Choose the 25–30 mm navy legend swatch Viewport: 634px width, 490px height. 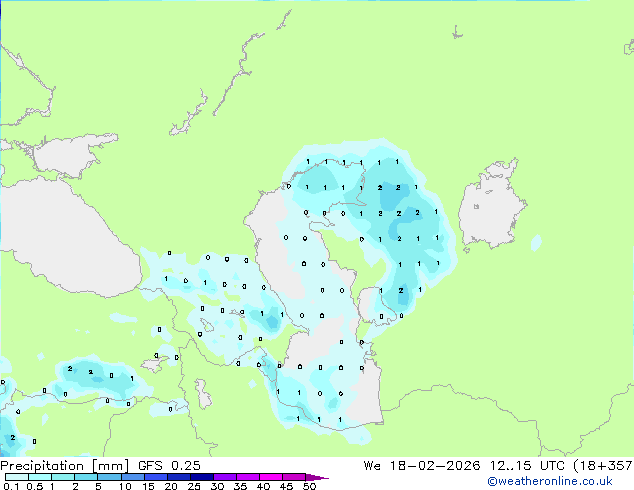[x=202, y=477]
